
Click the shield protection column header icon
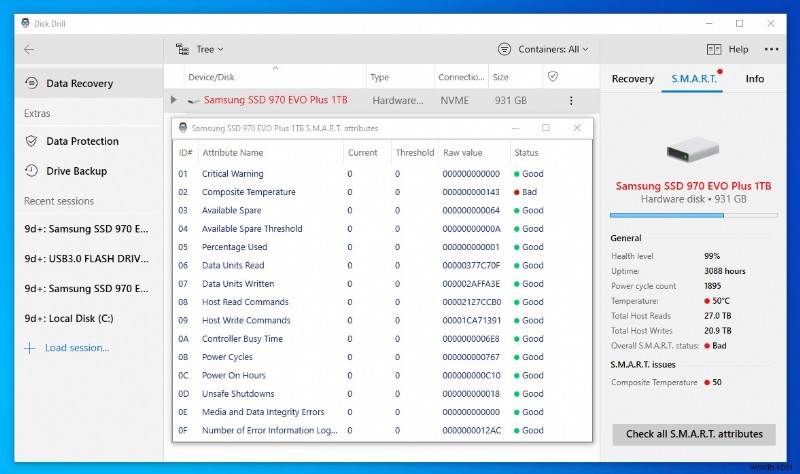[552, 77]
